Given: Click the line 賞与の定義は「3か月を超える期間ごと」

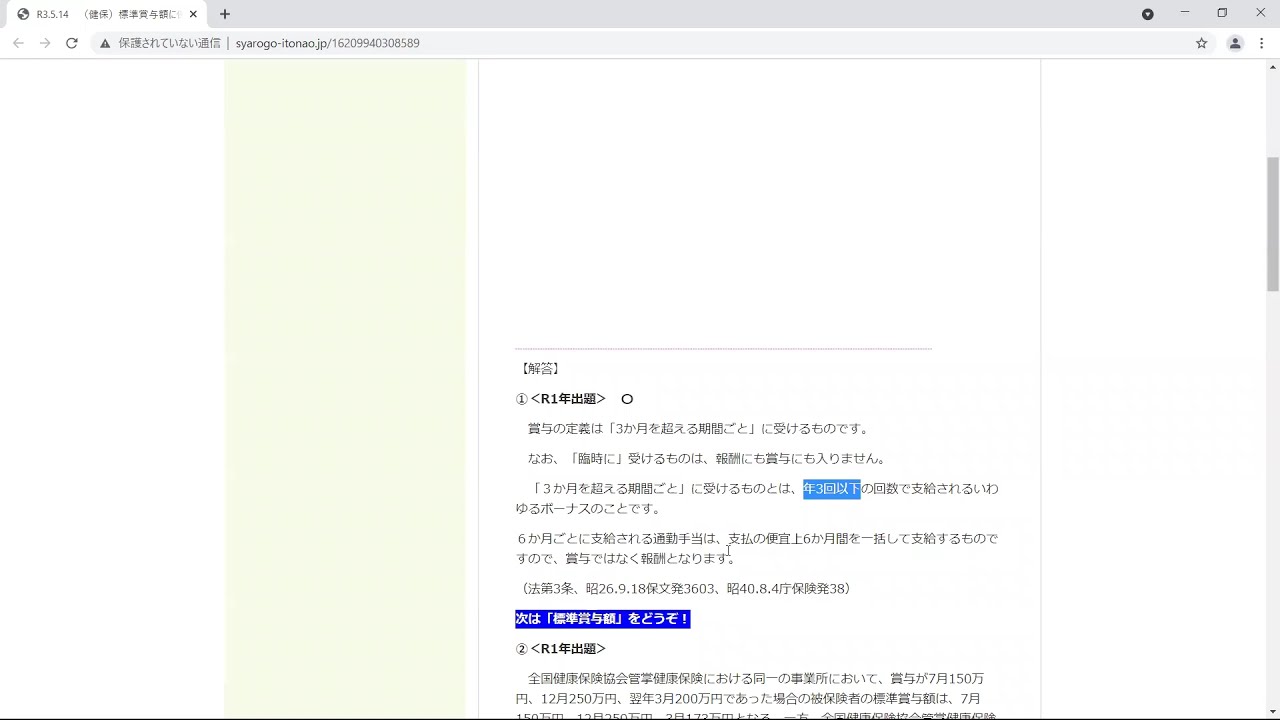Looking at the screenshot, I should (x=700, y=429).
